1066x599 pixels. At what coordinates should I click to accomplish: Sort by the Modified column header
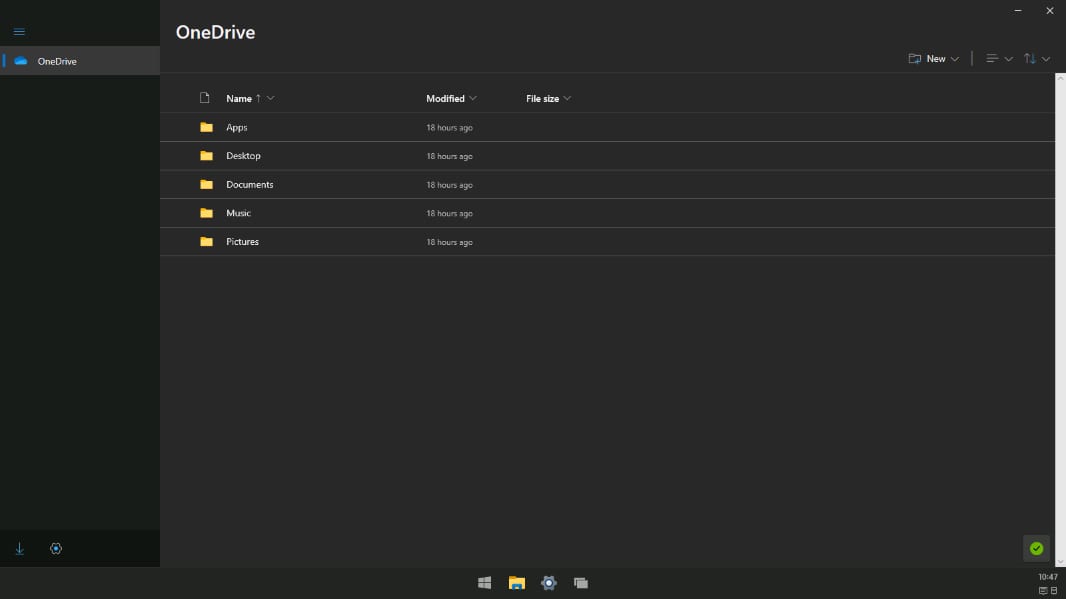tap(445, 99)
